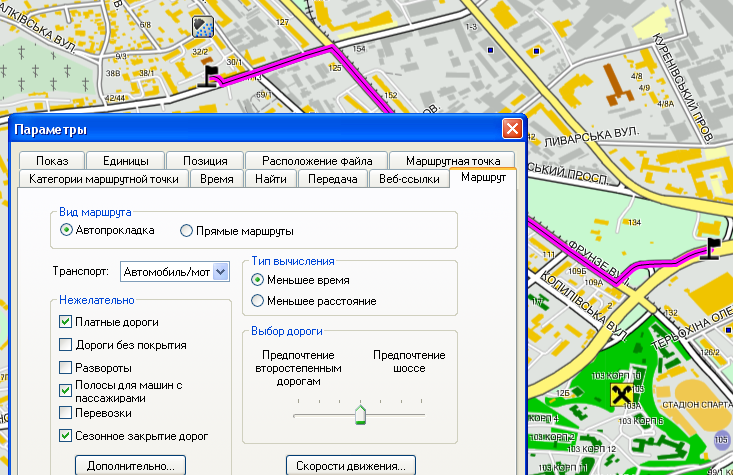Click the circled 105 route marker

pos(722,439)
